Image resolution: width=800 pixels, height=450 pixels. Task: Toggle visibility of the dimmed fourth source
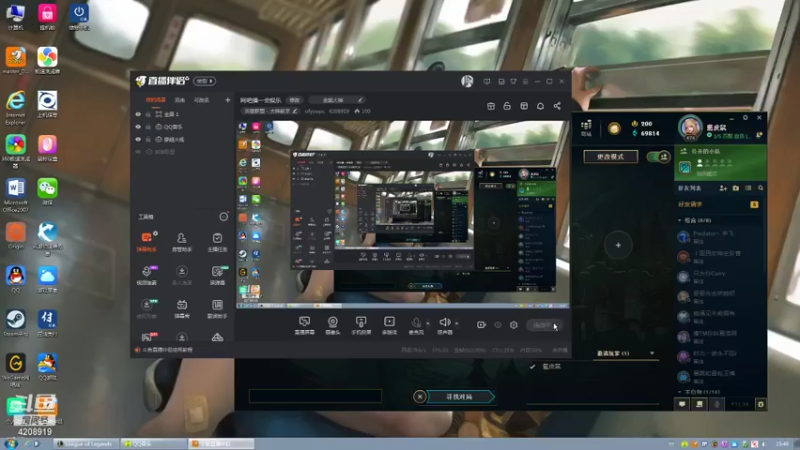138,152
